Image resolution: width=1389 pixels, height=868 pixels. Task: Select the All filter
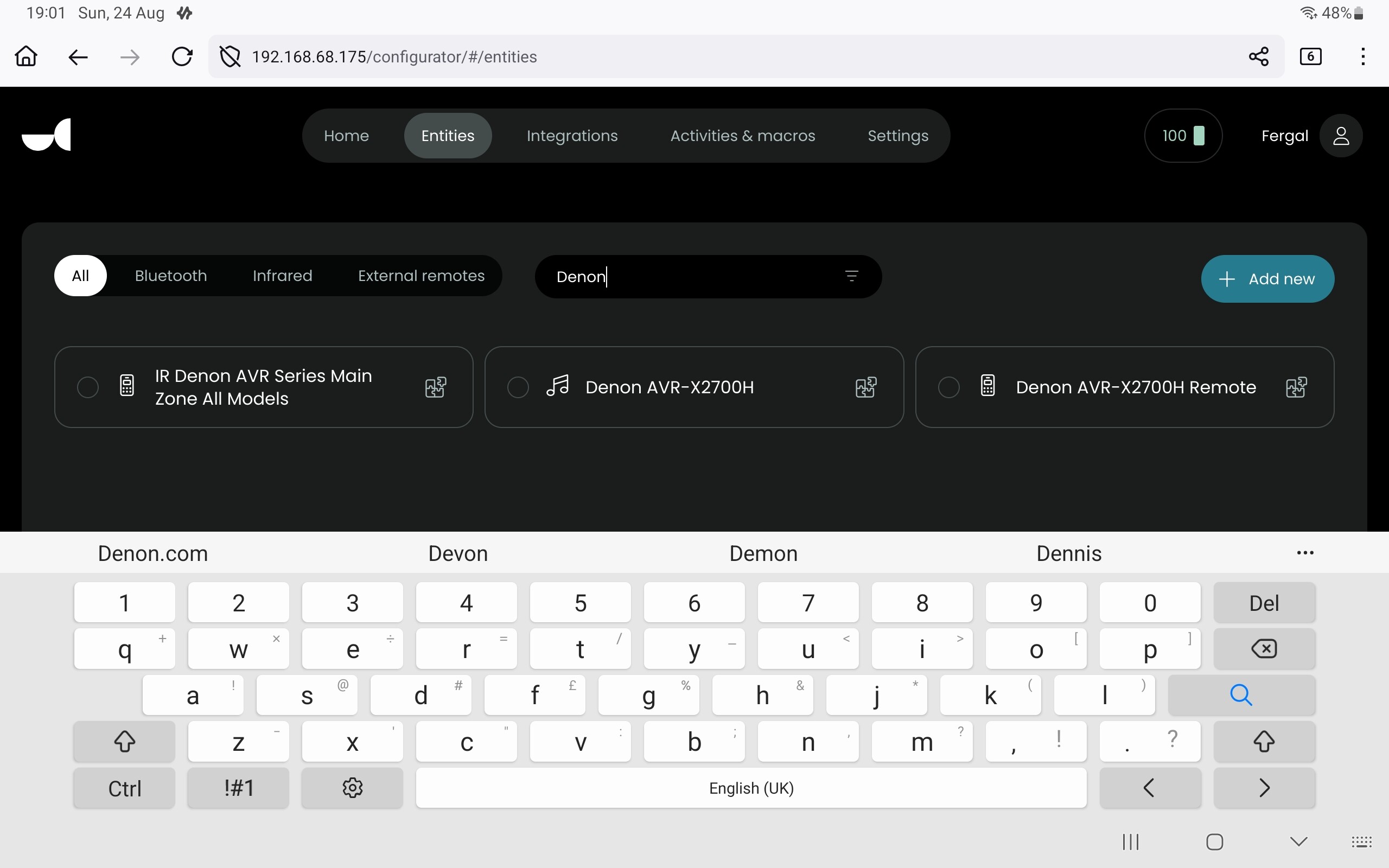point(80,276)
